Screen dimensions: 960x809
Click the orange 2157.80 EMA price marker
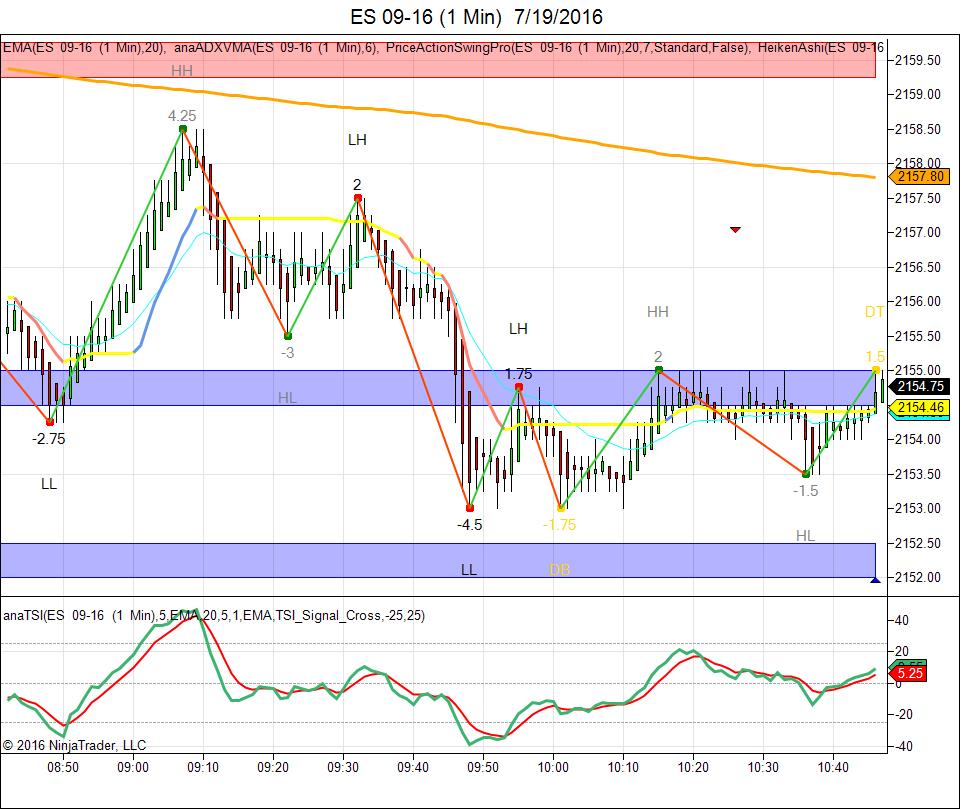coord(919,176)
